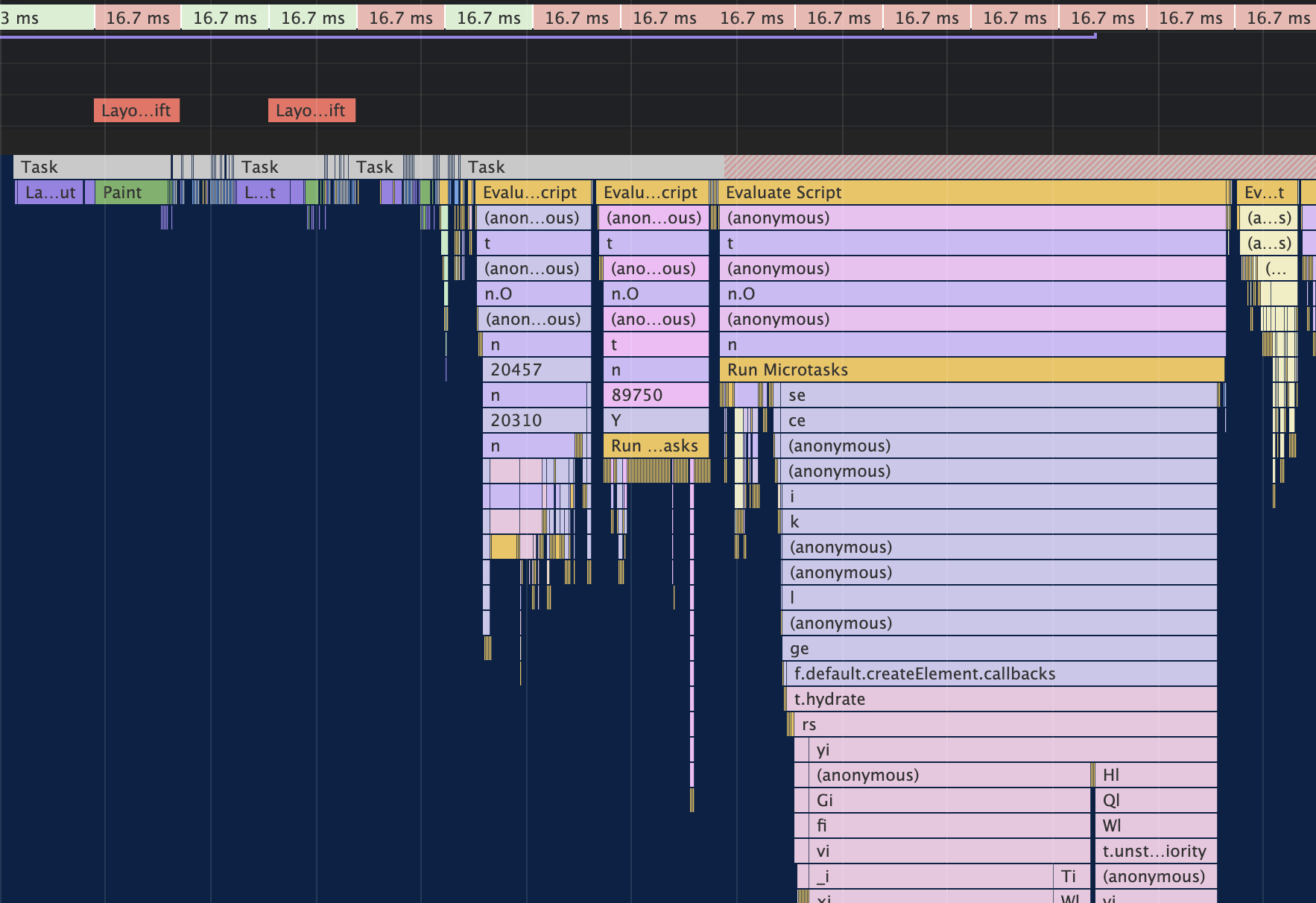Click the l call frame
The image size is (1316, 903).
tap(999, 598)
